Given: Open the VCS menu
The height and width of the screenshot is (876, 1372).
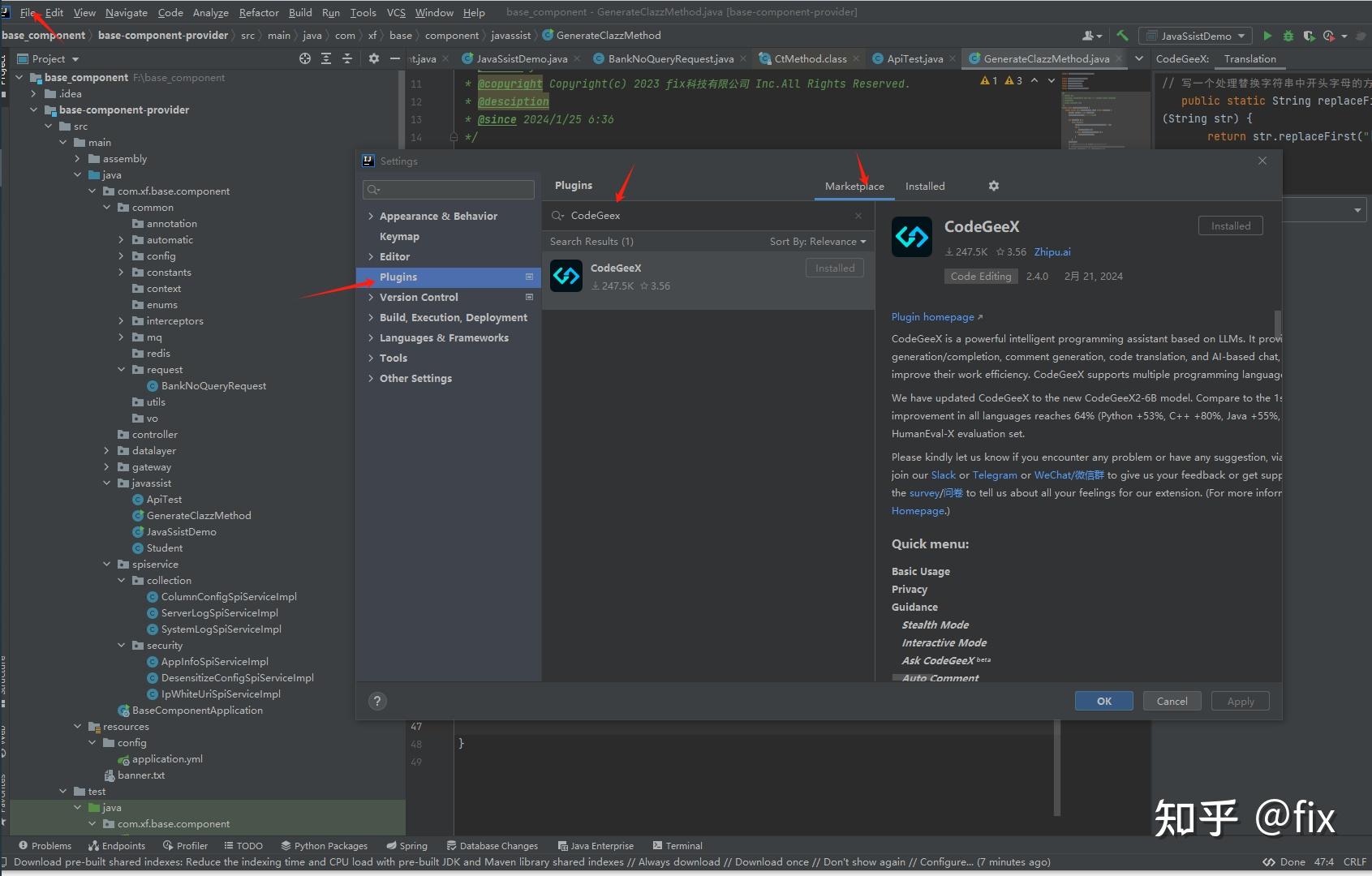Looking at the screenshot, I should (396, 12).
